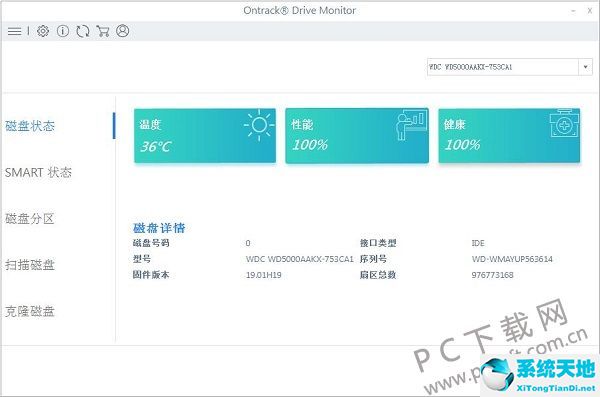The width and height of the screenshot is (600, 397).
Task: Click the sun icon on temperature card
Action: [259, 125]
